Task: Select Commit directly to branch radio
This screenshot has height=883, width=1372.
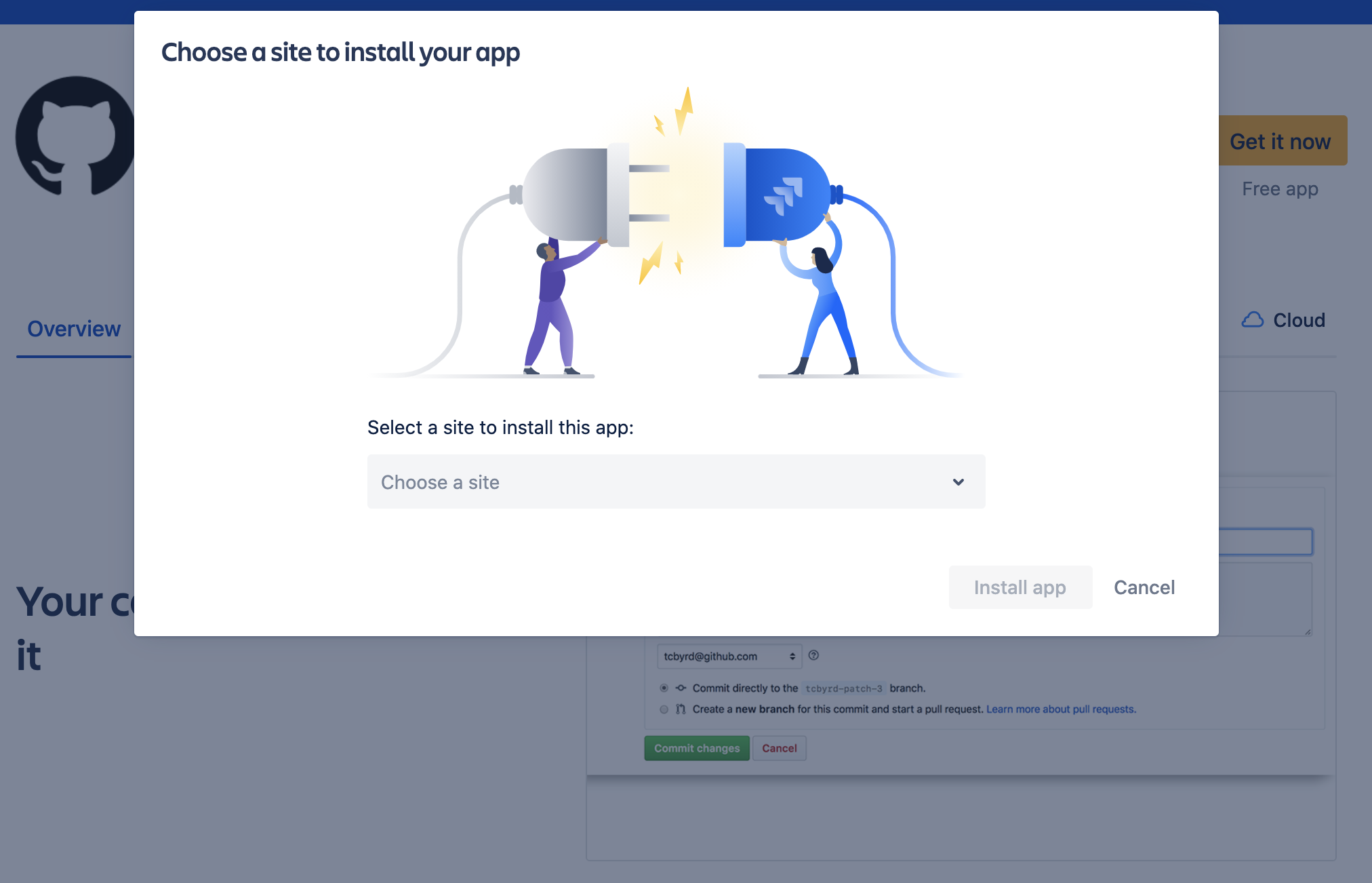Action: [x=664, y=688]
